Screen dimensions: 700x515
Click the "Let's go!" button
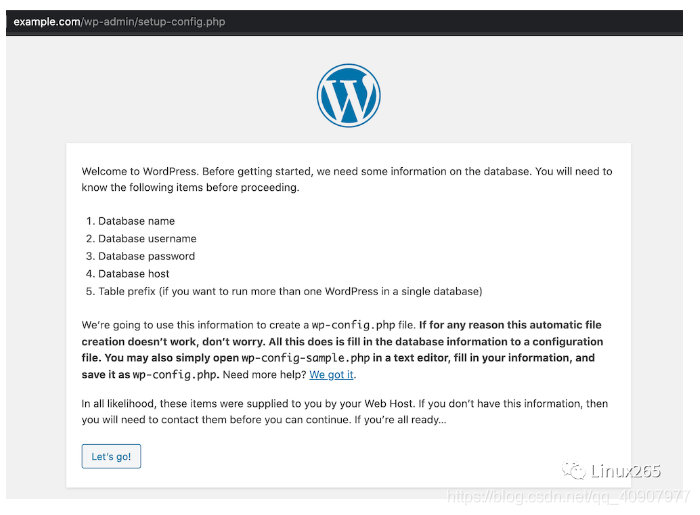[x=111, y=456]
